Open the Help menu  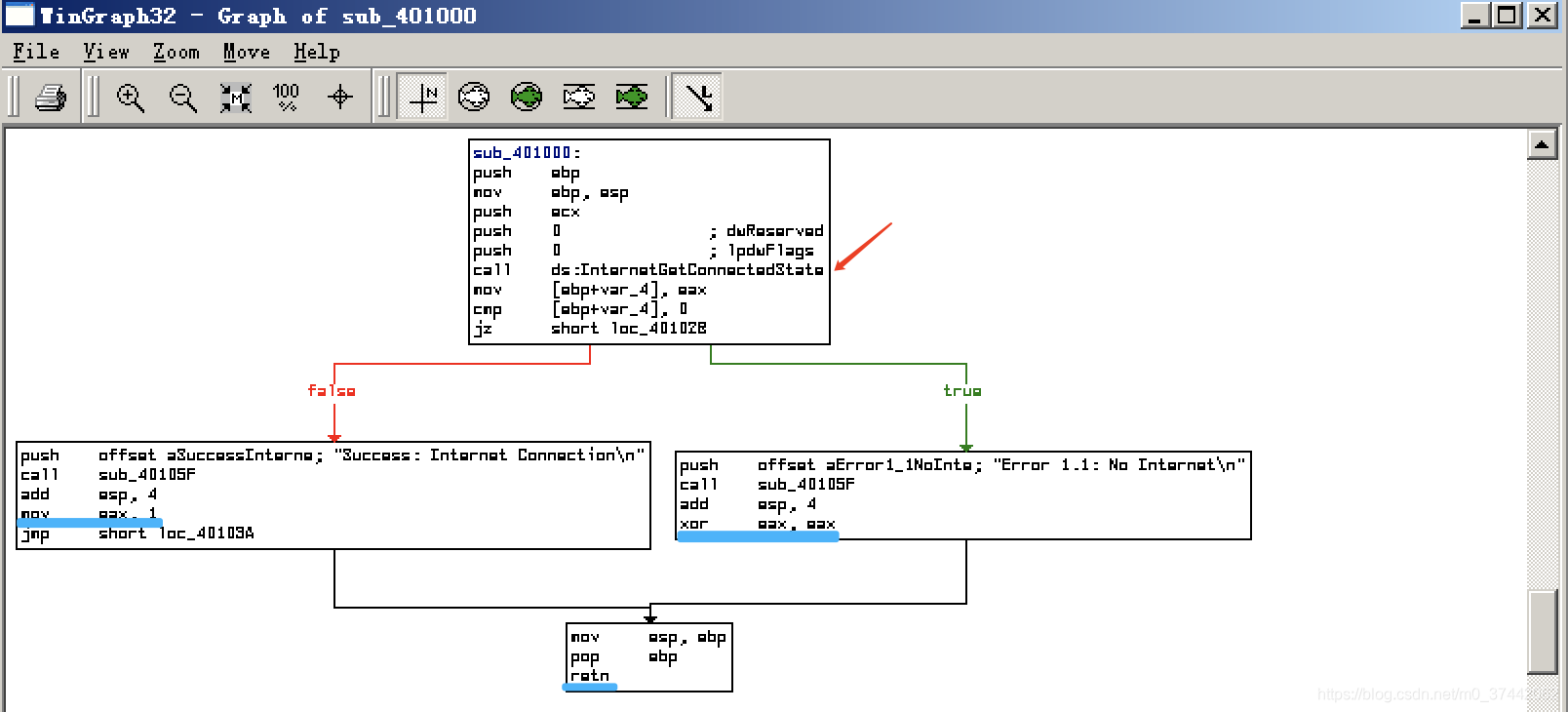[317, 52]
